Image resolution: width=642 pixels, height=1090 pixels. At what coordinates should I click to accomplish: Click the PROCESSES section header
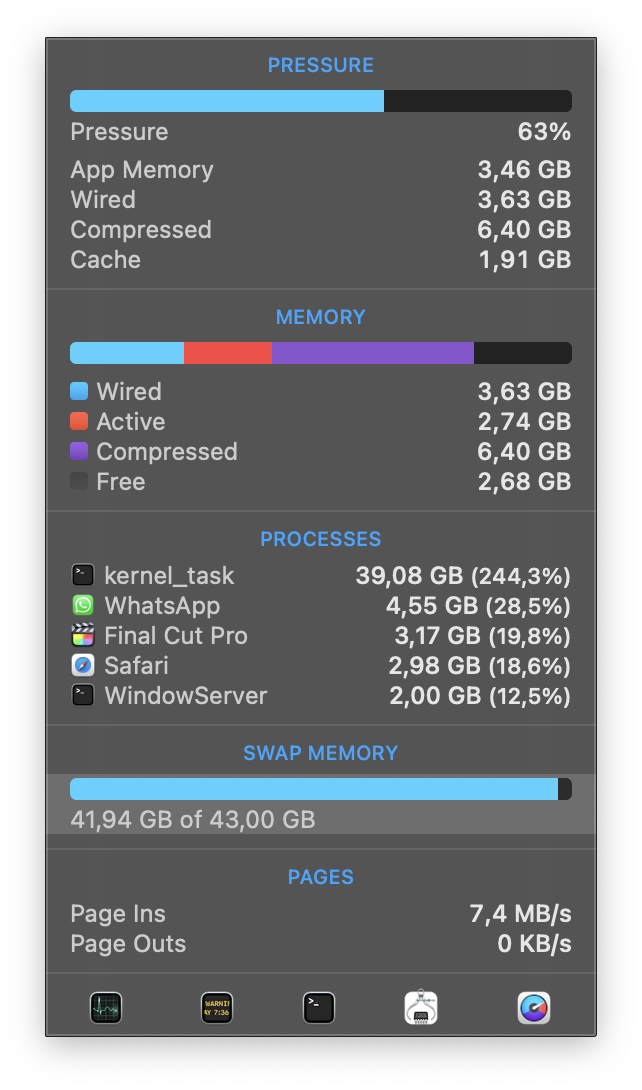pos(320,539)
